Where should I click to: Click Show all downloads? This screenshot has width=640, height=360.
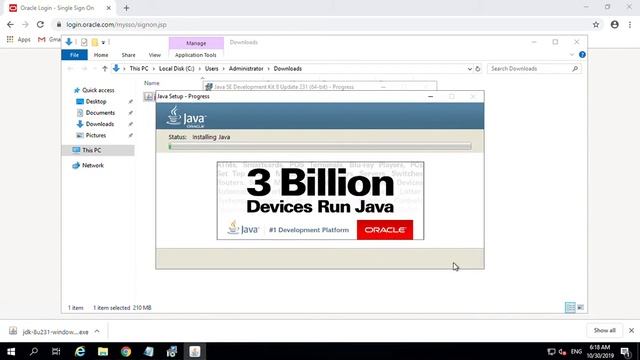[604, 330]
